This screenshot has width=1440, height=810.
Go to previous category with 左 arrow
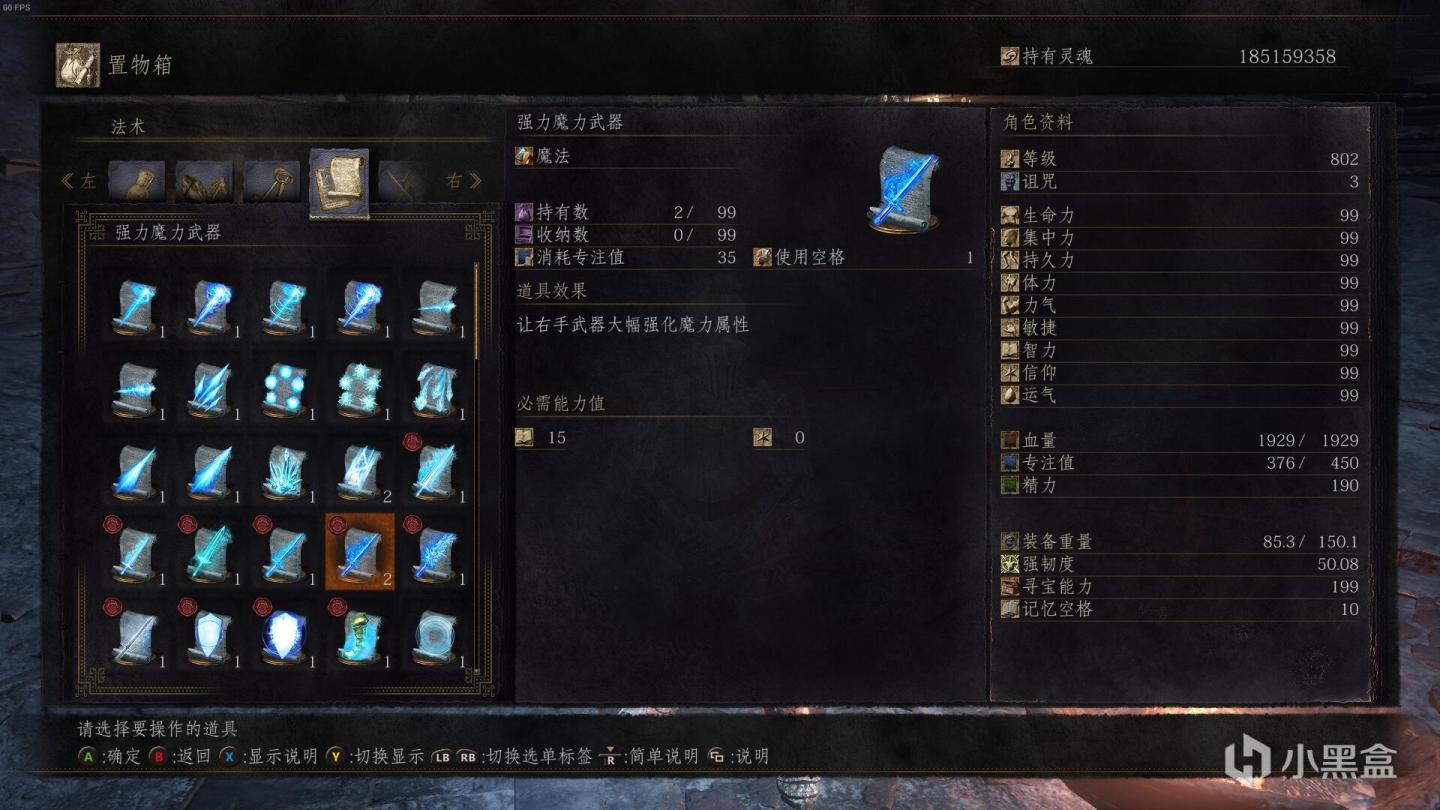tap(79, 181)
